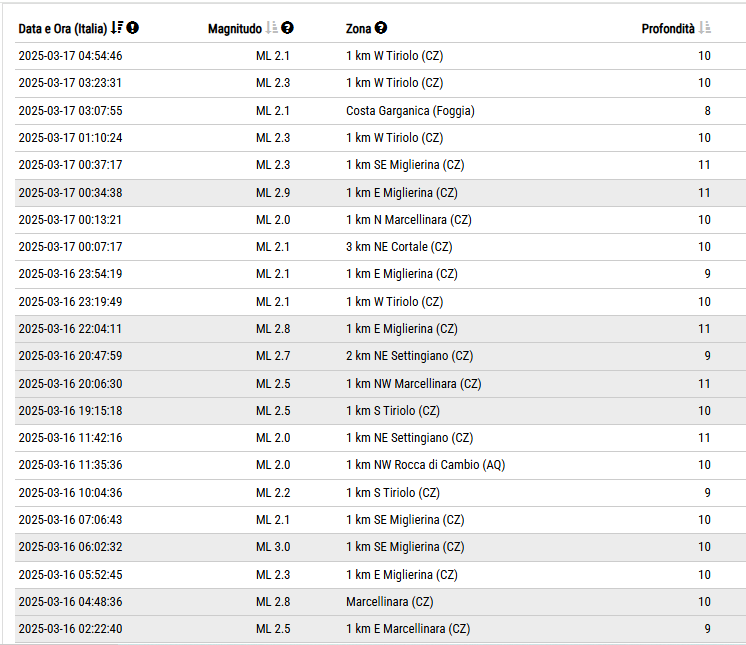Open the 1 km N Marcellinara (CZ) event
Screen dimensions: 746x645
pyautogui.click(x=380, y=220)
